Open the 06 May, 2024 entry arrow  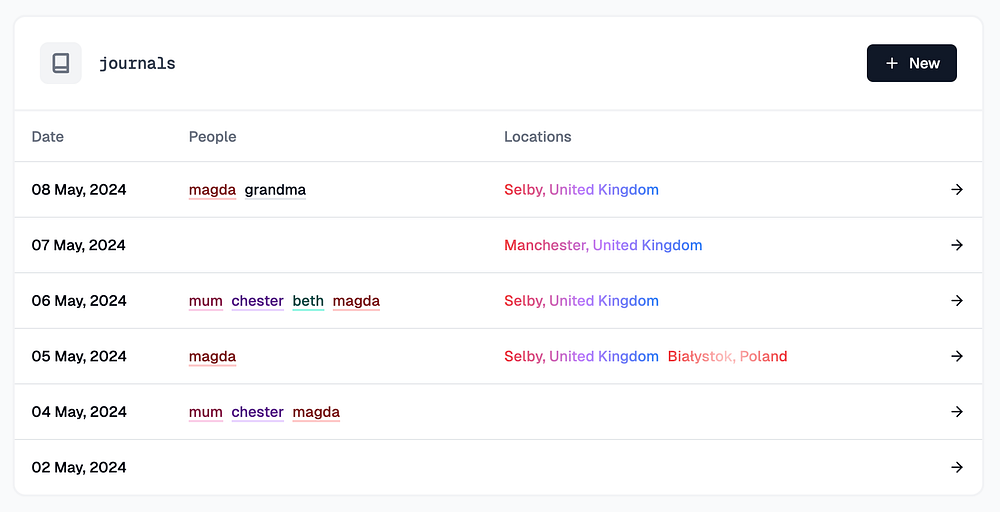click(956, 301)
